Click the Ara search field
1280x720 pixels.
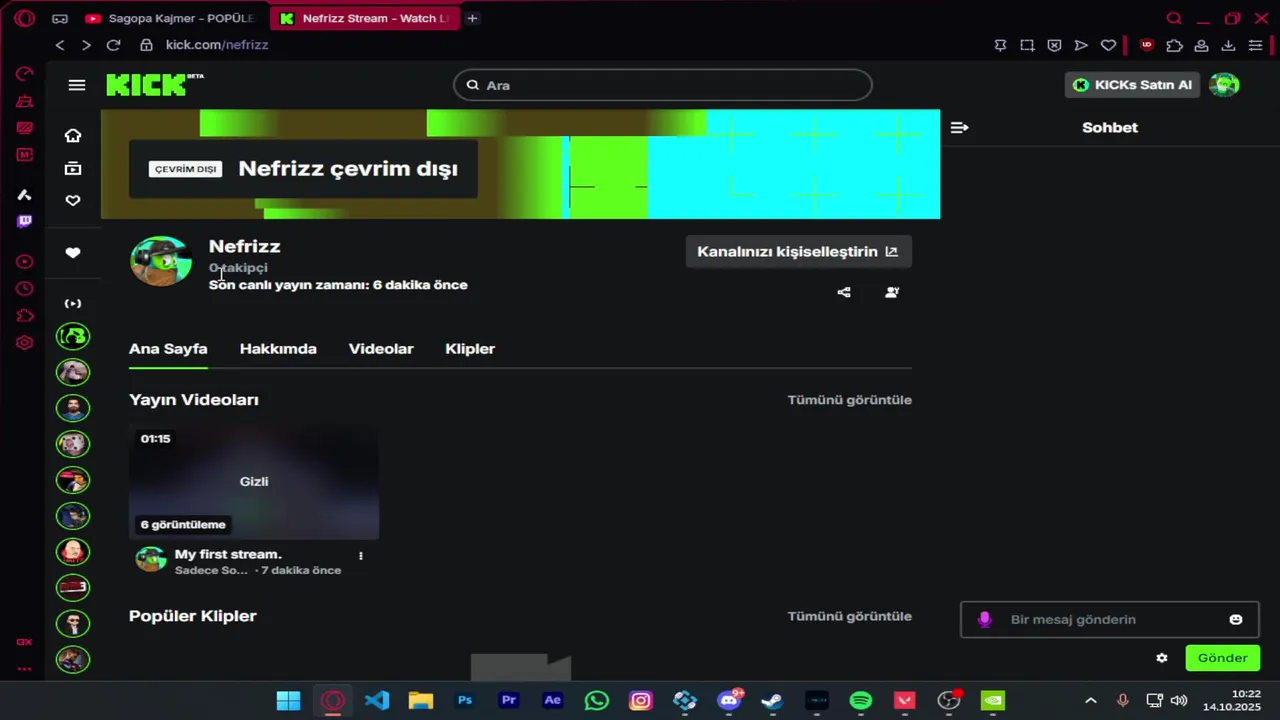[662, 85]
